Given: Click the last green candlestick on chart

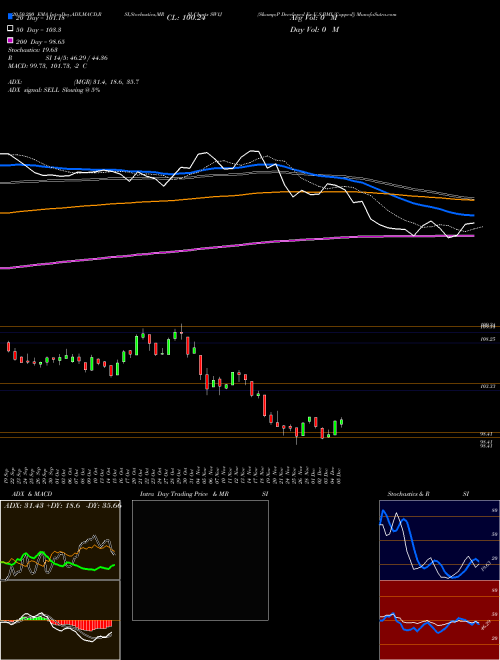Looking at the screenshot, I should tap(341, 422).
